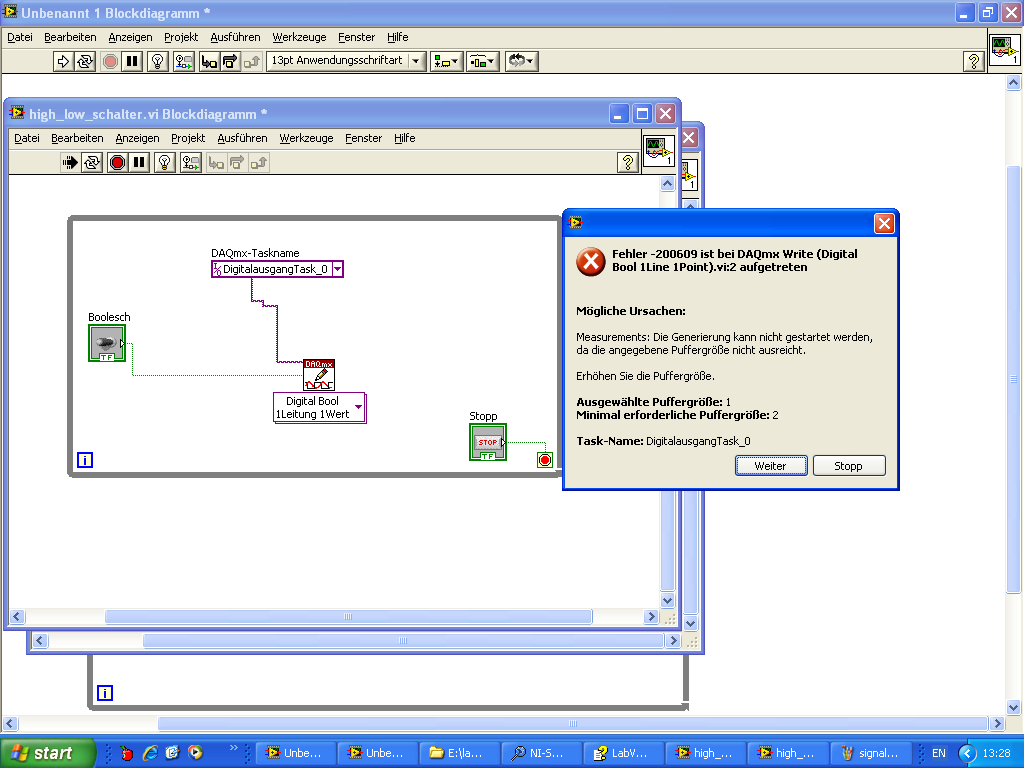Click VI icon pane in high_low_schalter window
The width and height of the screenshot is (1024, 768).
click(x=658, y=151)
